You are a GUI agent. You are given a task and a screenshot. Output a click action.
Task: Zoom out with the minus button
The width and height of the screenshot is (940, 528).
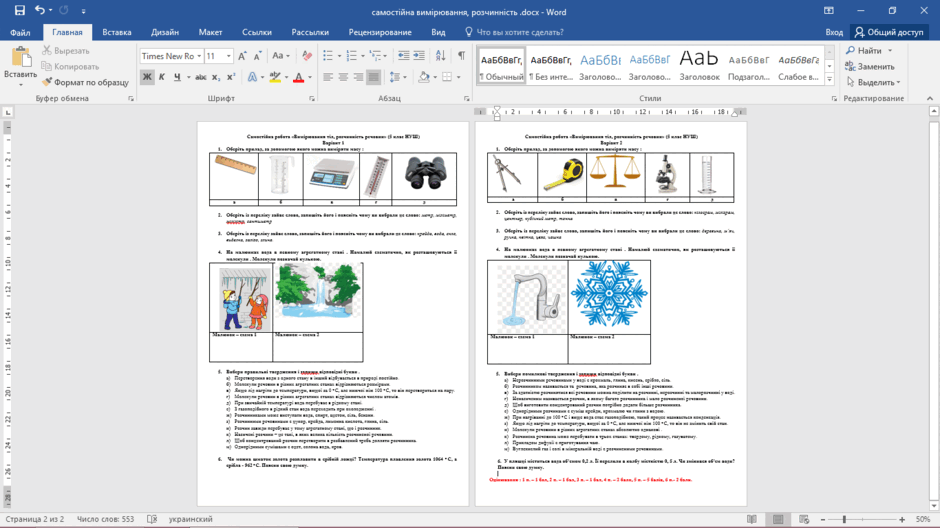pos(823,519)
